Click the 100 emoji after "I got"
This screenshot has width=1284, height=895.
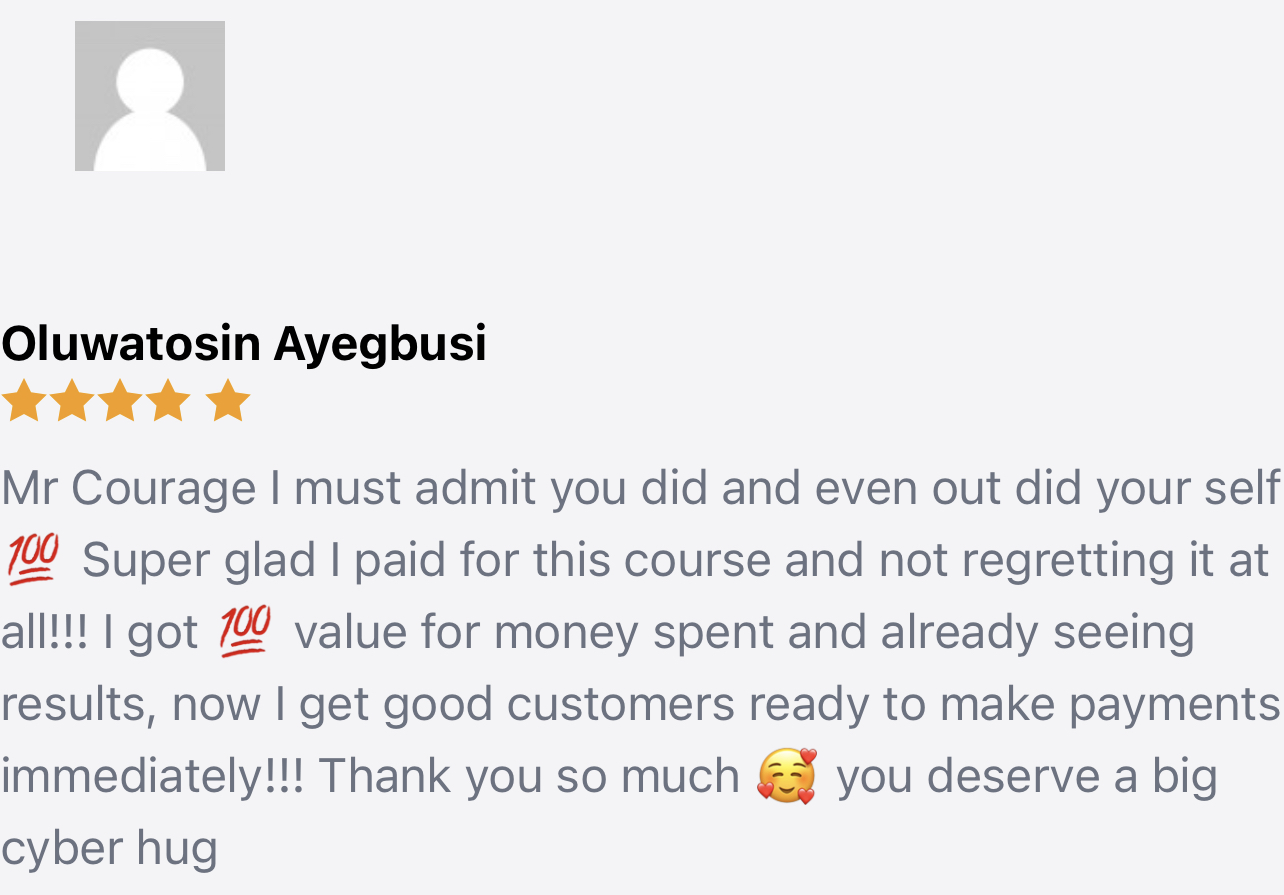[x=245, y=632]
